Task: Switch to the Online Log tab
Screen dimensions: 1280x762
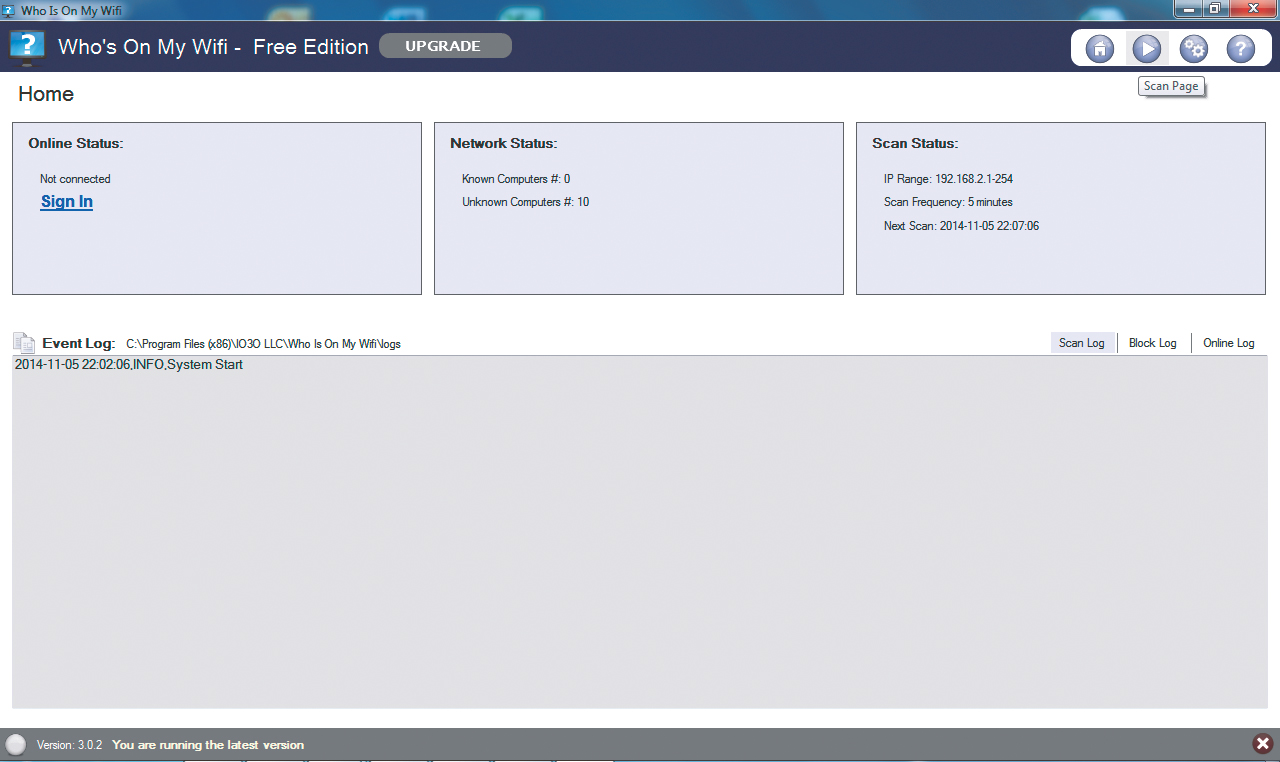Action: pos(1228,343)
